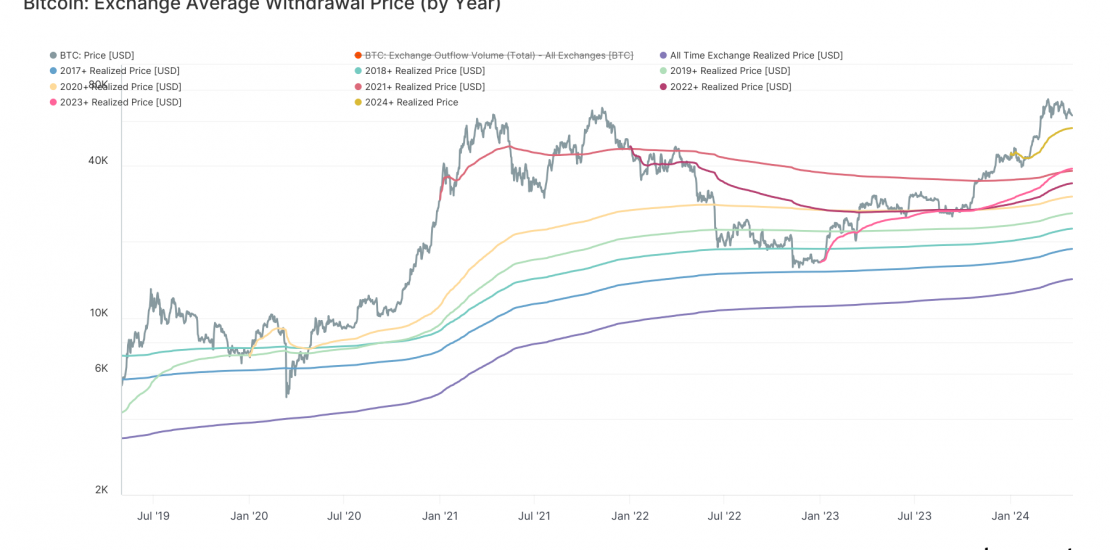The height and width of the screenshot is (550, 1110).
Task: Click the orange Exchange Outflow Volume legend dot
Action: coord(358,56)
